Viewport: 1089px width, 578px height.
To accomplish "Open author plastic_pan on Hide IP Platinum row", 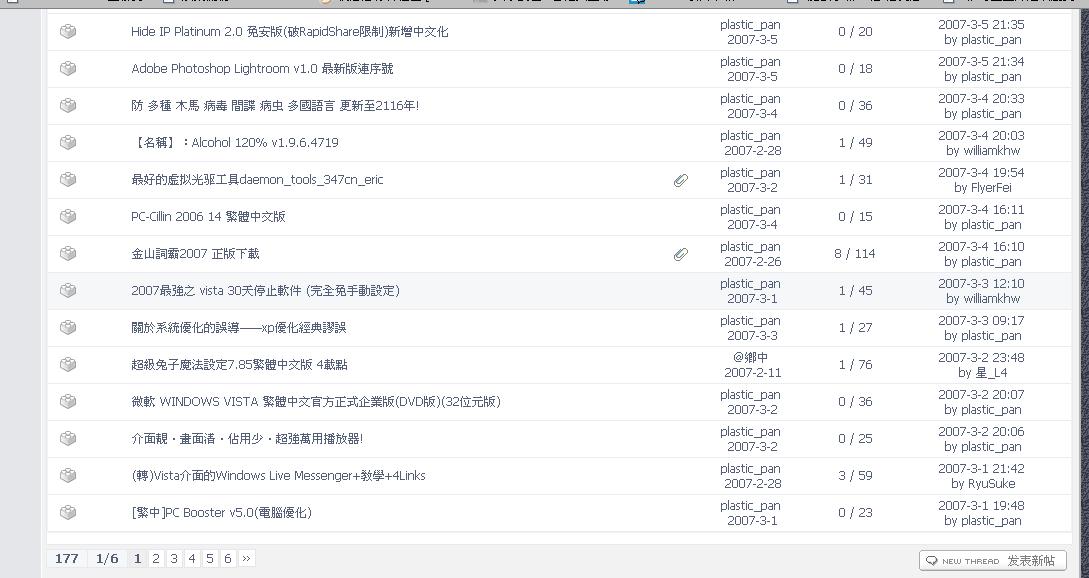I will coord(750,24).
